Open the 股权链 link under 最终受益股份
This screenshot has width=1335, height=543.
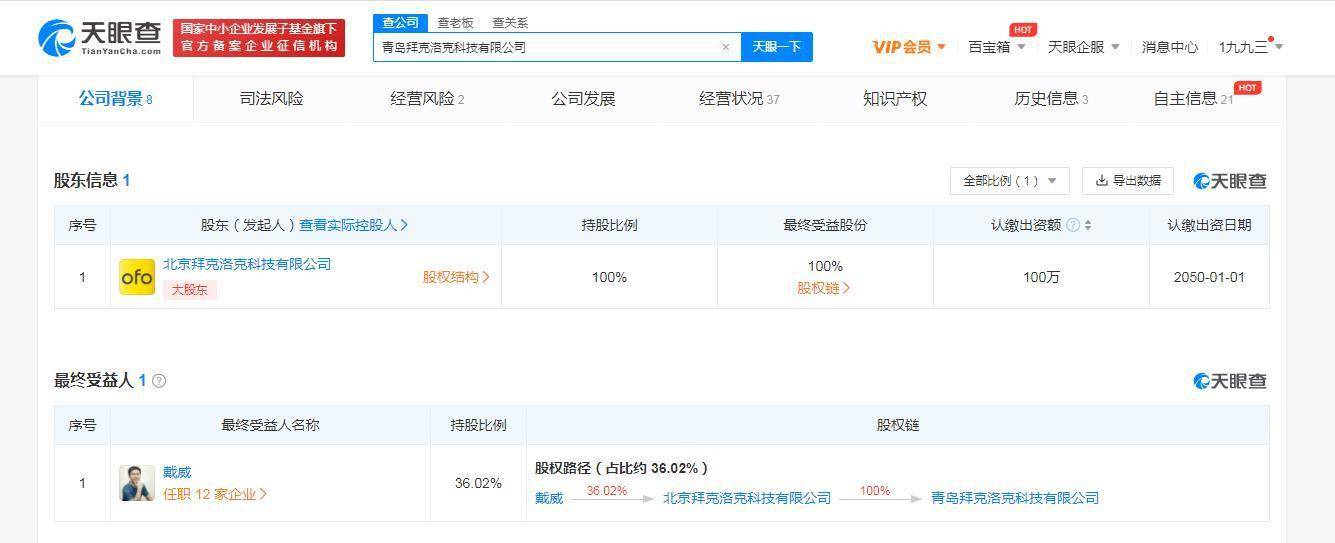(824, 288)
